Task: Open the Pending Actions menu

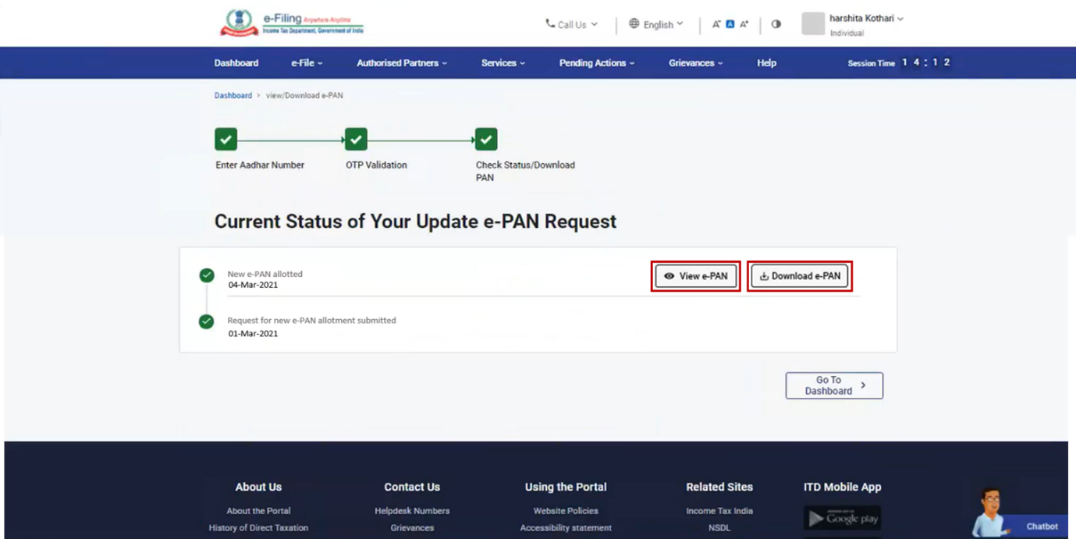Action: tap(596, 63)
